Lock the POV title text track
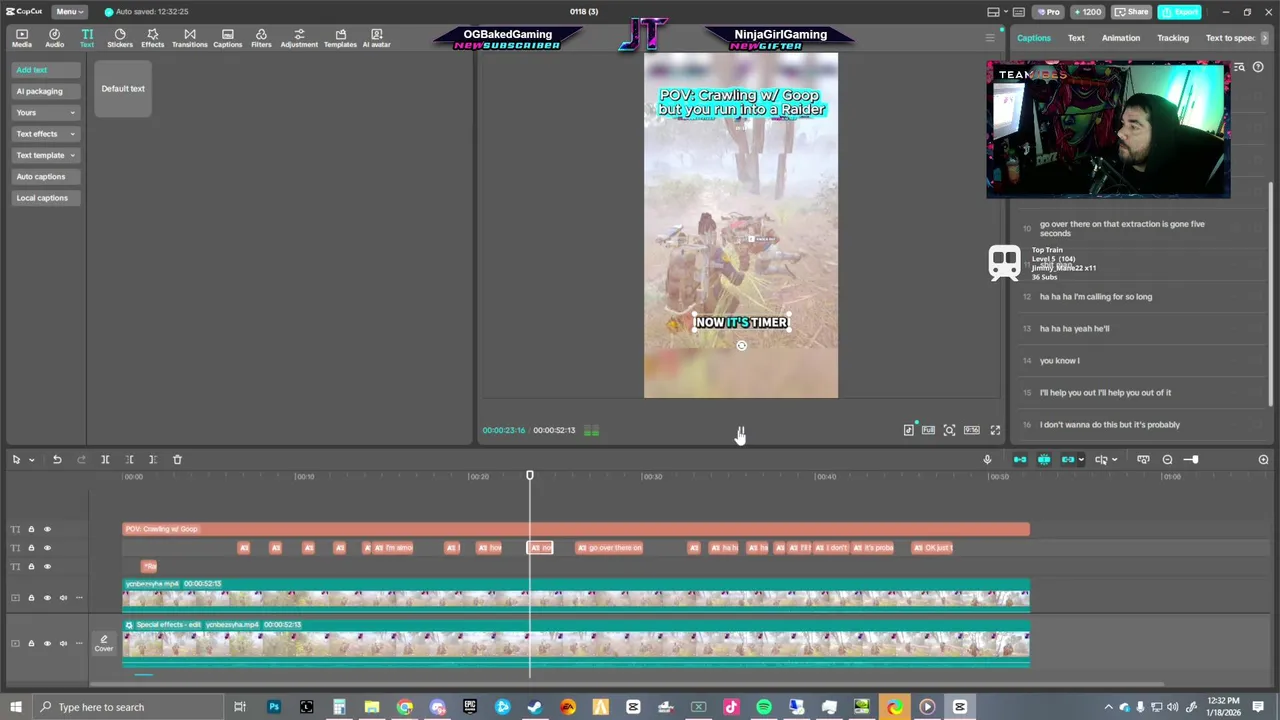Image resolution: width=1280 pixels, height=720 pixels. [x=31, y=529]
